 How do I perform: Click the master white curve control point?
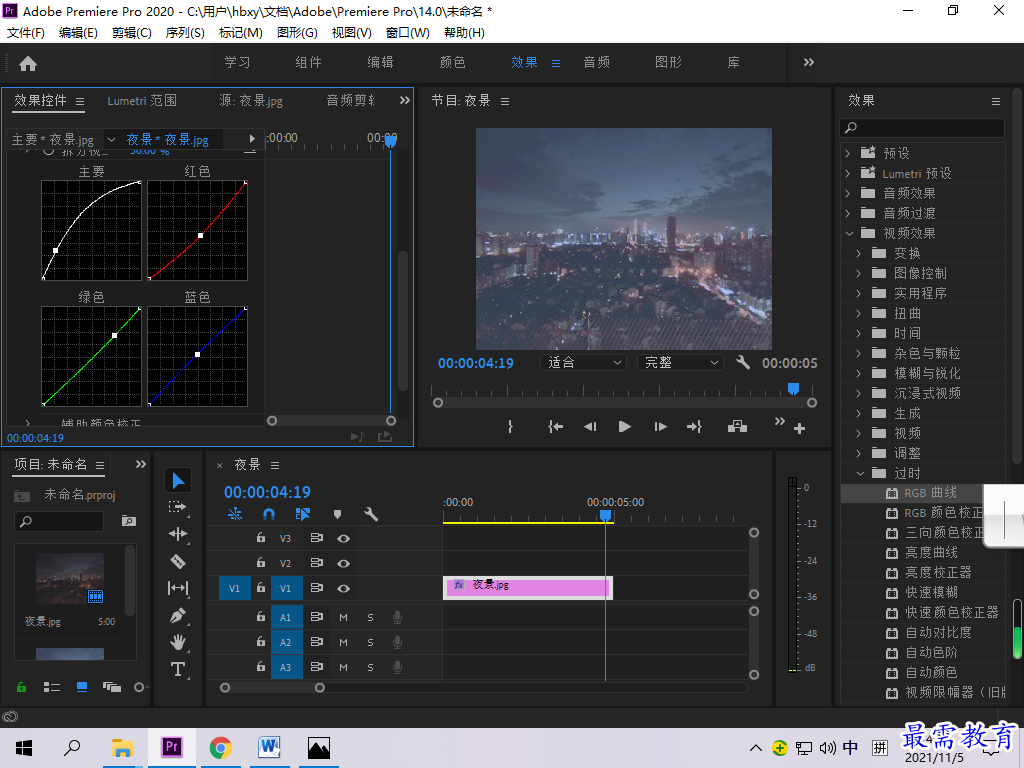click(56, 250)
